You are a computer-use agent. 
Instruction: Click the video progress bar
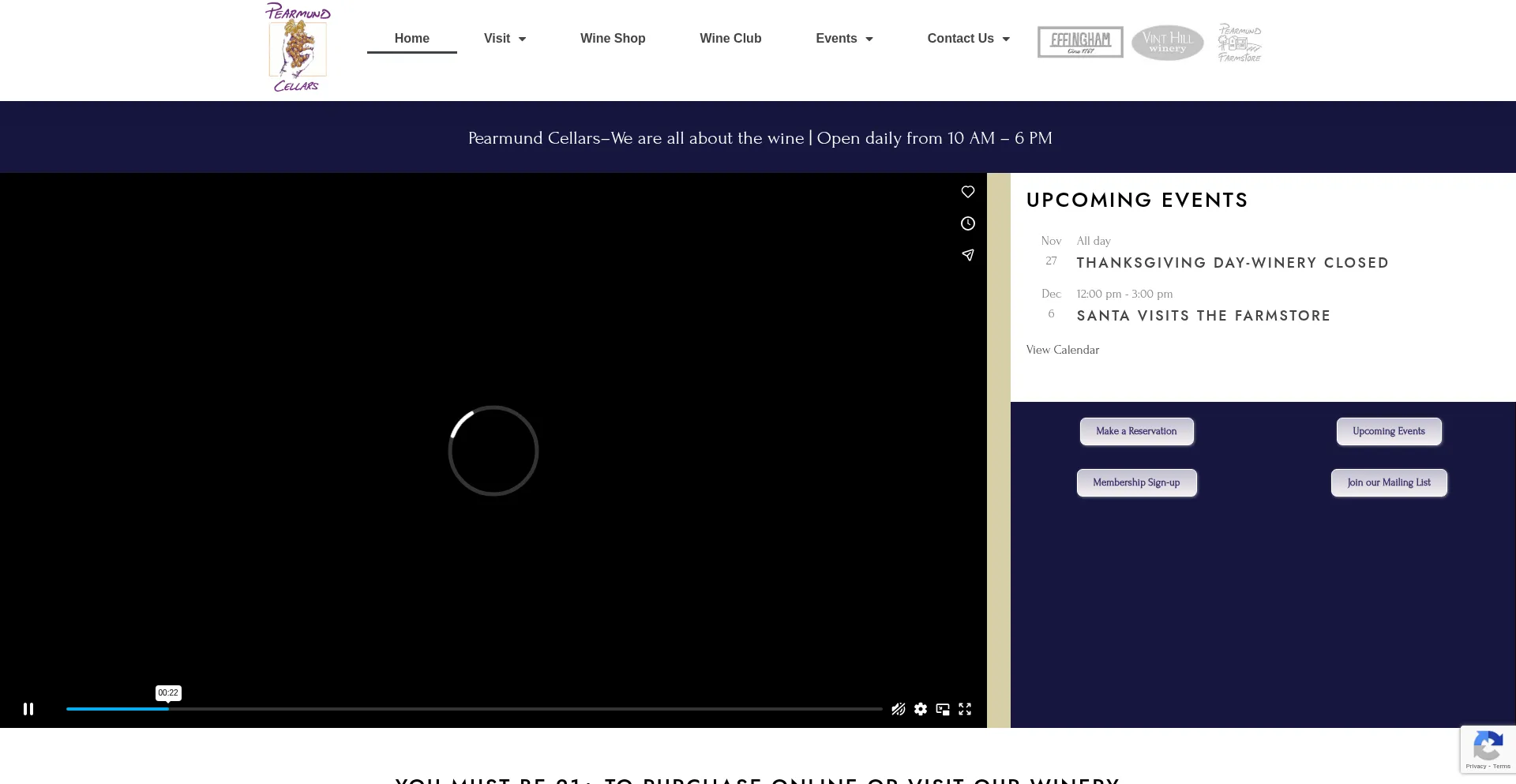(474, 709)
